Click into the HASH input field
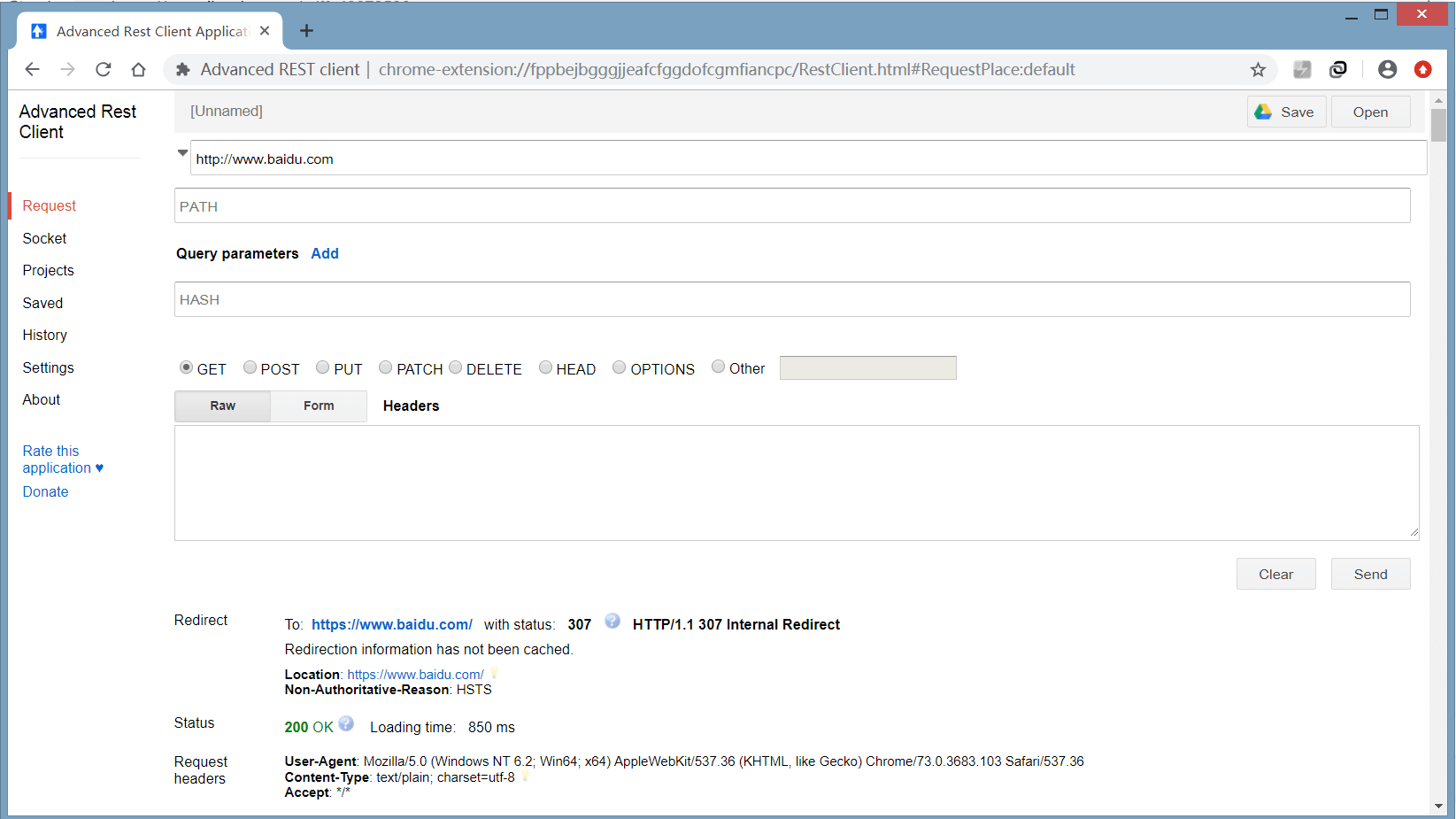 (792, 299)
